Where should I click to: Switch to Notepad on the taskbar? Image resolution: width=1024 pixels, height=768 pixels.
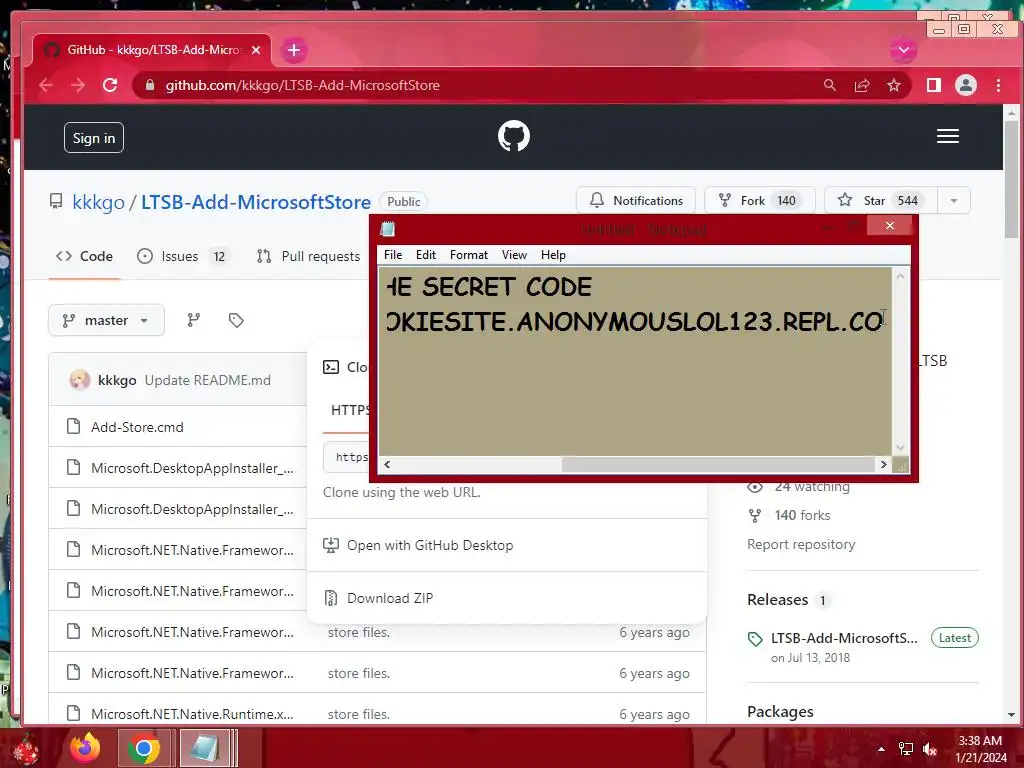[204, 748]
